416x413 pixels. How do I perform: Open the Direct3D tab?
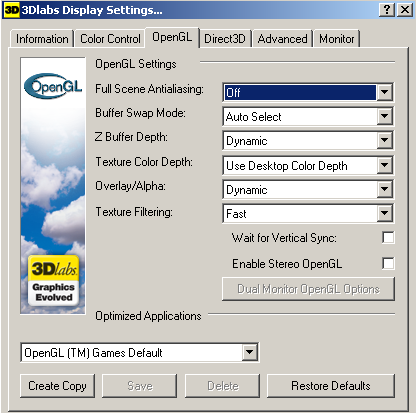tap(225, 39)
